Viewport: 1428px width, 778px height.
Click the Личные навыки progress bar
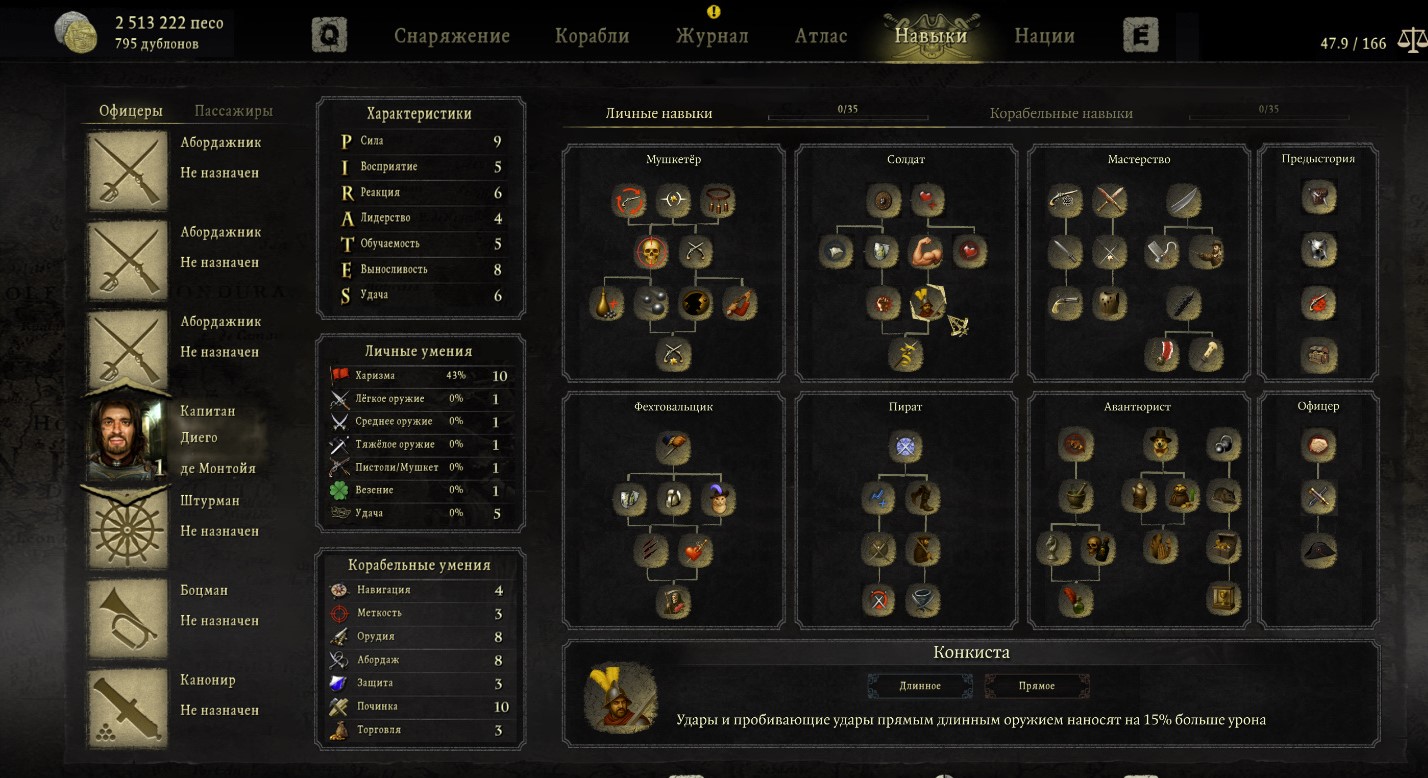click(x=848, y=115)
